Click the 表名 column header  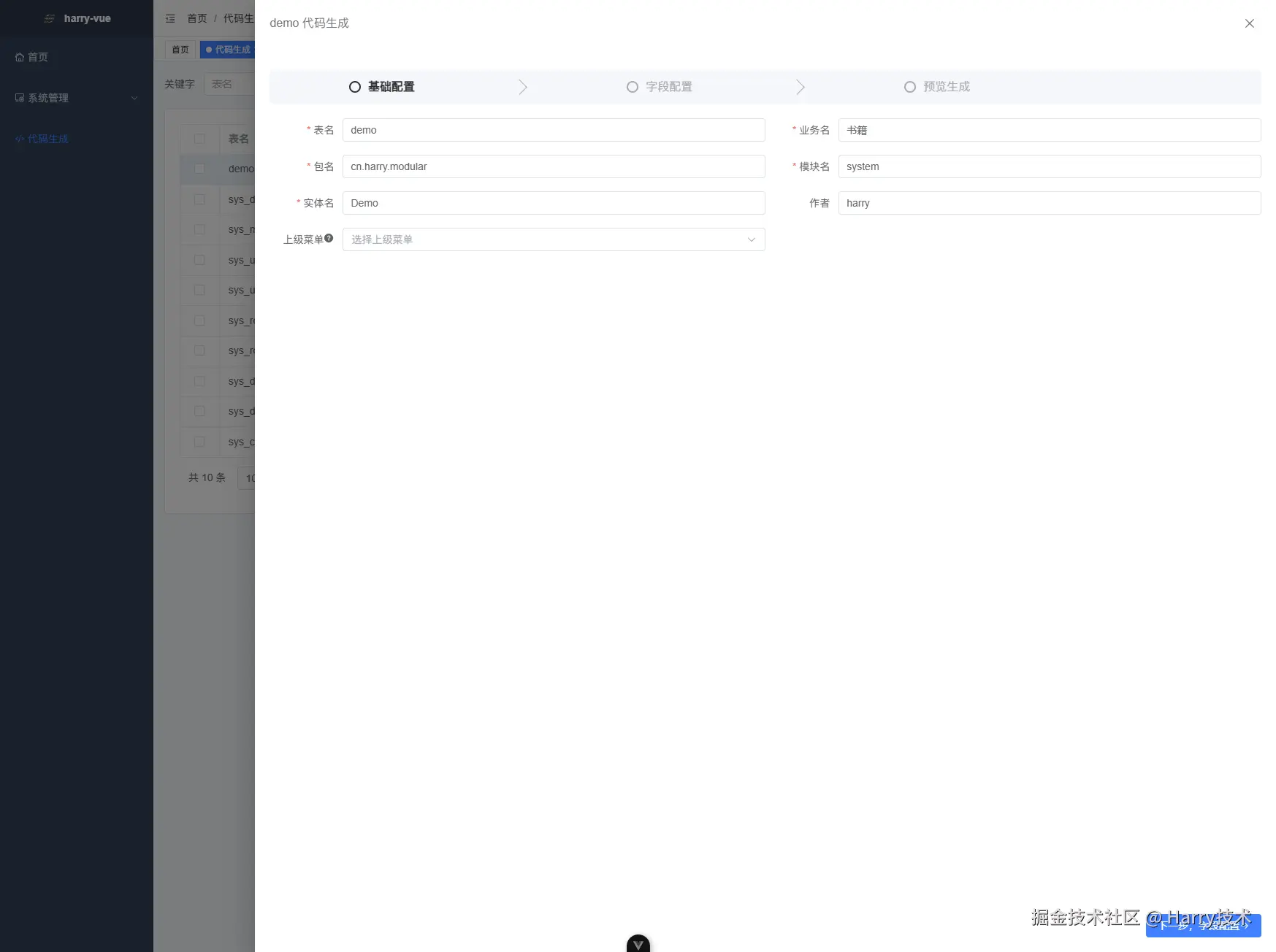coord(239,139)
